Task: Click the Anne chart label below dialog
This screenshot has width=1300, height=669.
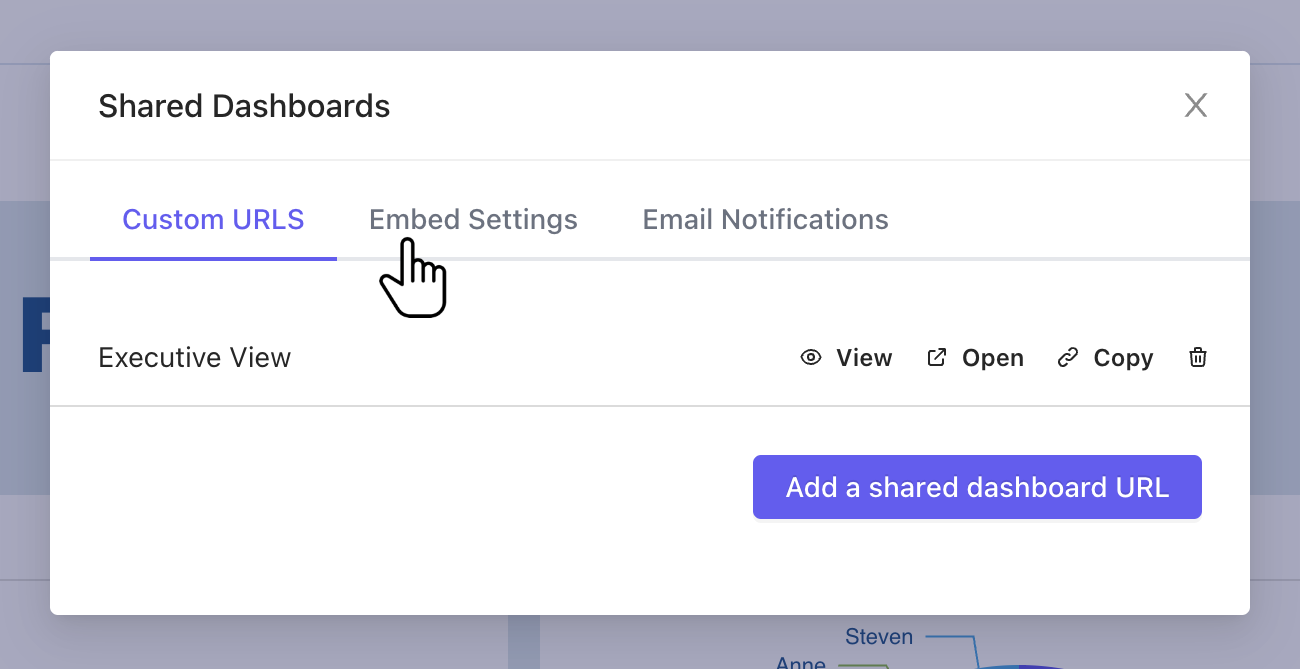Action: 801,663
